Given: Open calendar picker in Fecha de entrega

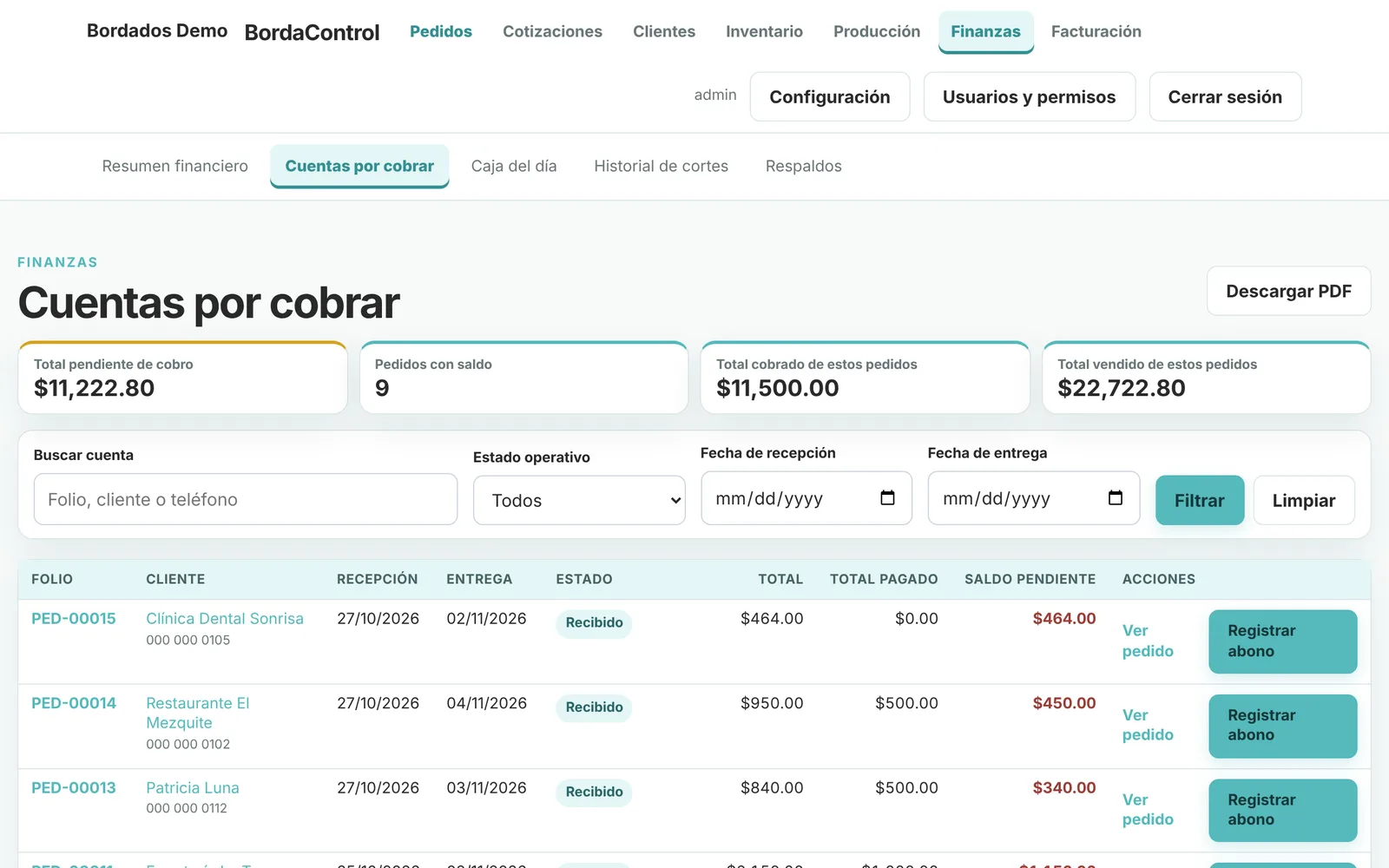Looking at the screenshot, I should pos(1116,498).
